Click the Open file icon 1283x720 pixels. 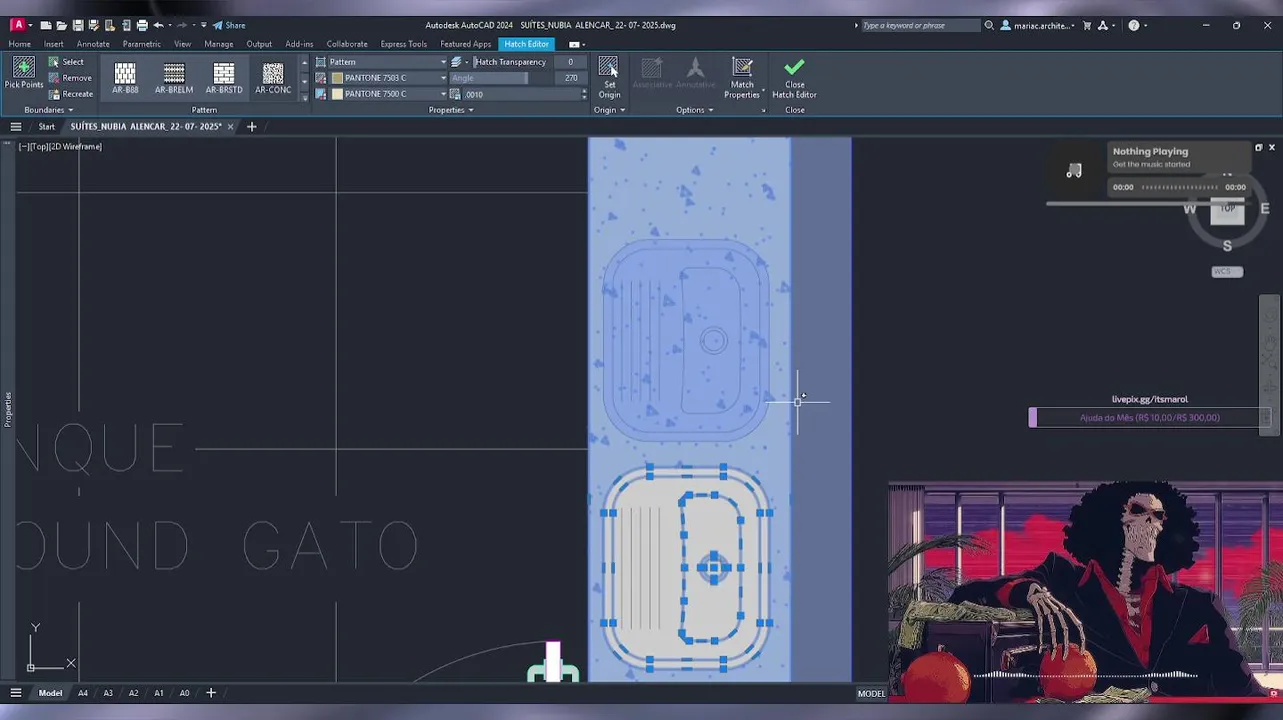coord(62,25)
